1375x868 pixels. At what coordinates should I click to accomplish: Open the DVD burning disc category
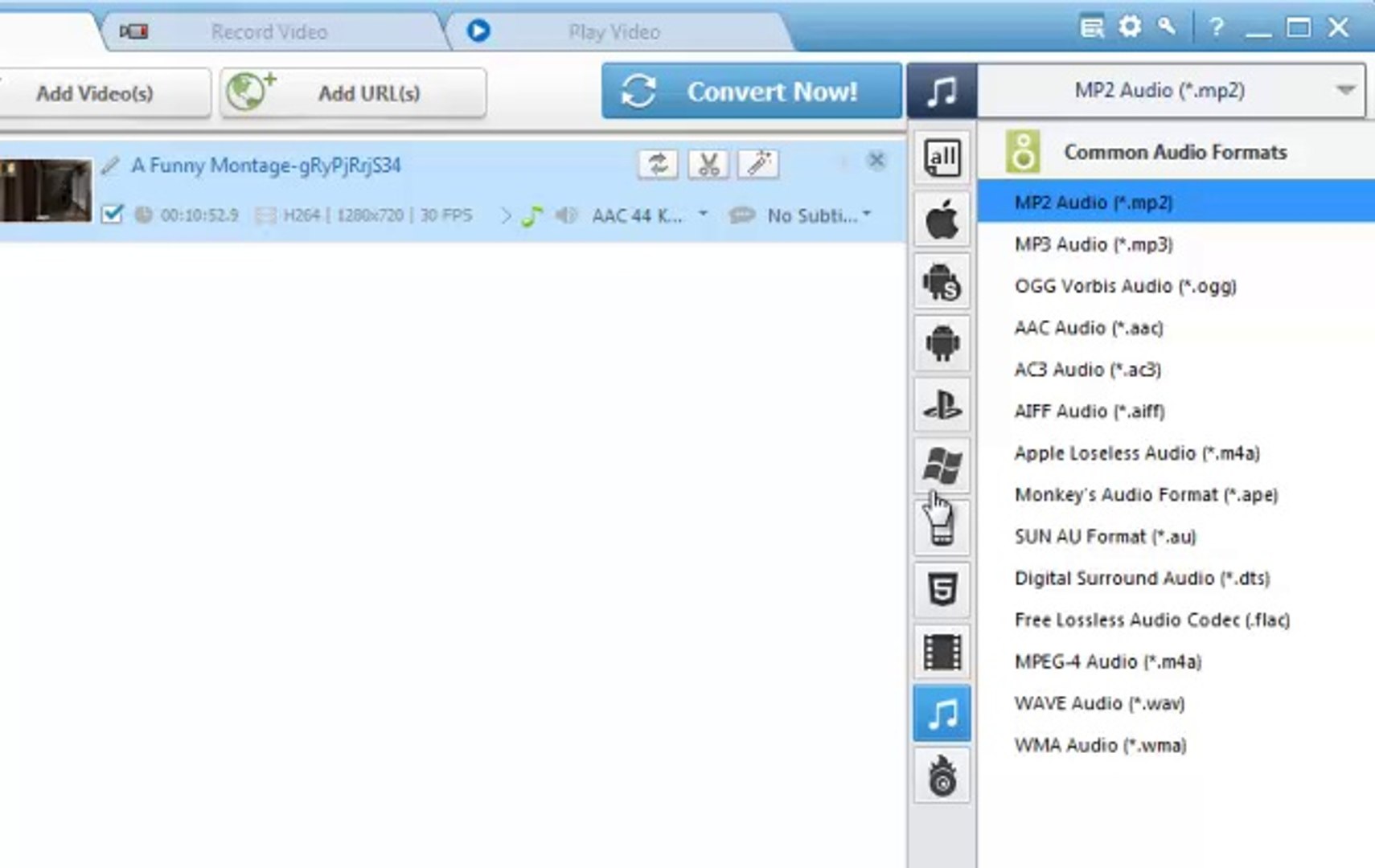click(x=942, y=776)
